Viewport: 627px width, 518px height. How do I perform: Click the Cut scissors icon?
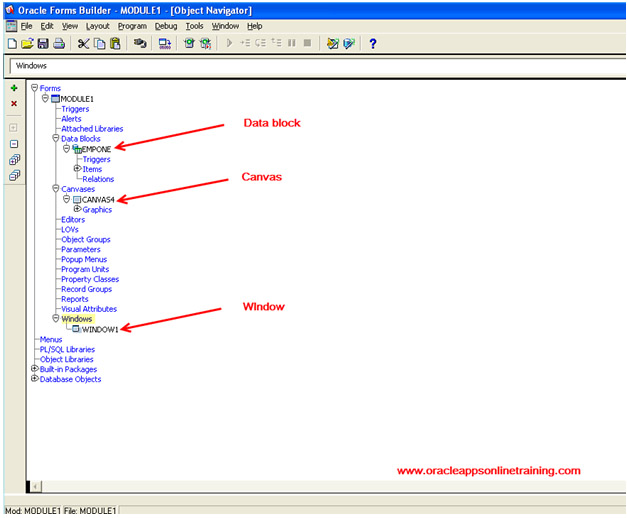coord(83,43)
